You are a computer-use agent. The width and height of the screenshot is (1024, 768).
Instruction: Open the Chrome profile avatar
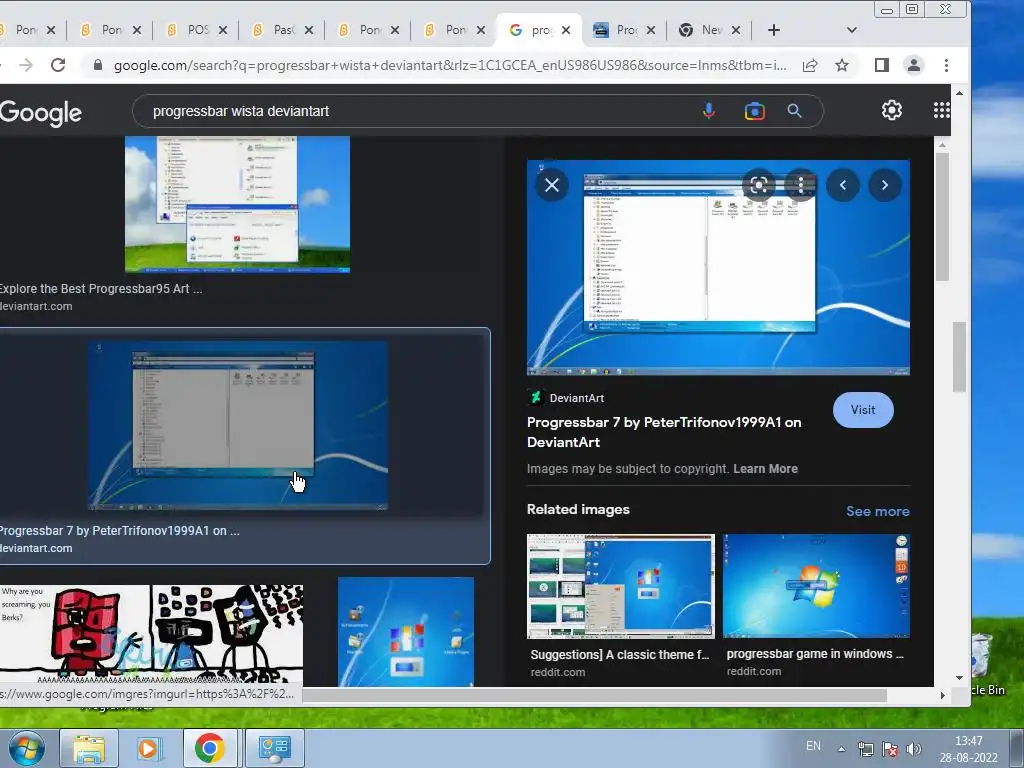point(914,65)
